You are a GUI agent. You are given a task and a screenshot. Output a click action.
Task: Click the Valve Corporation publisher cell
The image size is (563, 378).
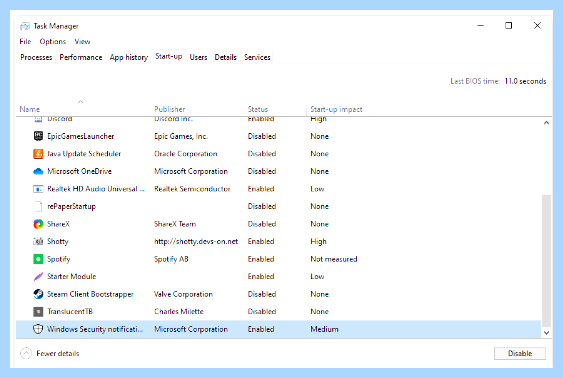click(183, 294)
